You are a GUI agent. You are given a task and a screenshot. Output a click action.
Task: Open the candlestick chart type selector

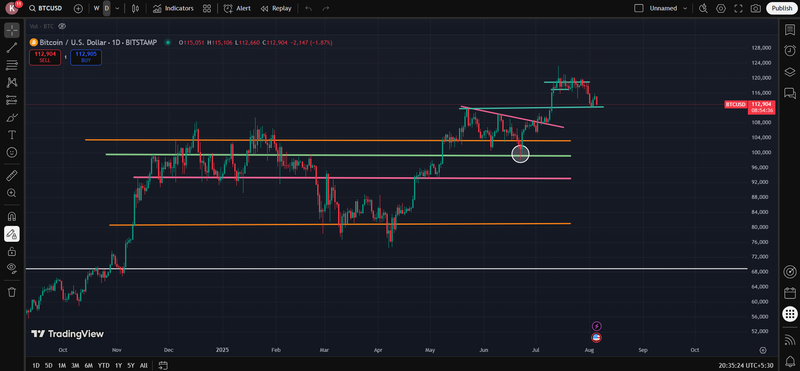click(135, 8)
